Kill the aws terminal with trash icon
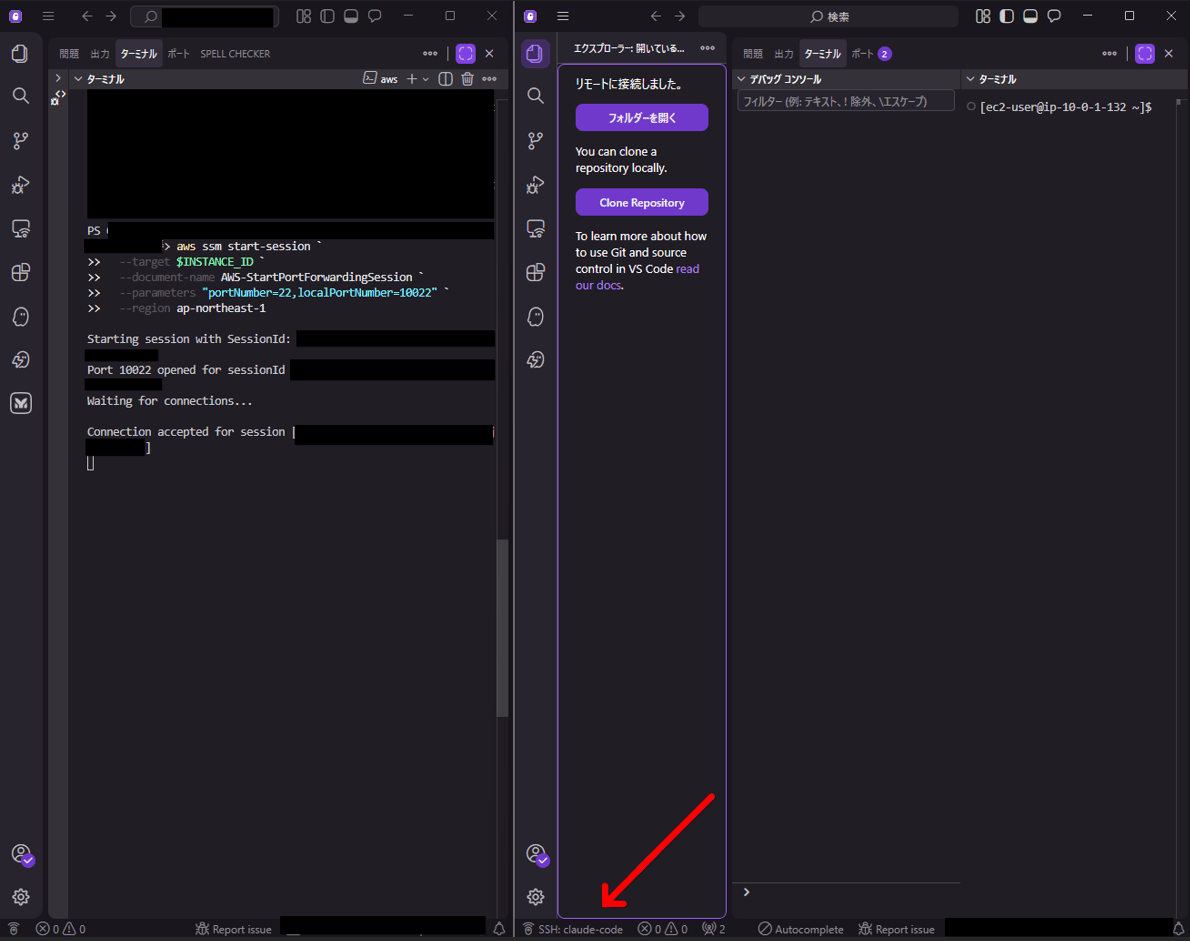 click(467, 79)
